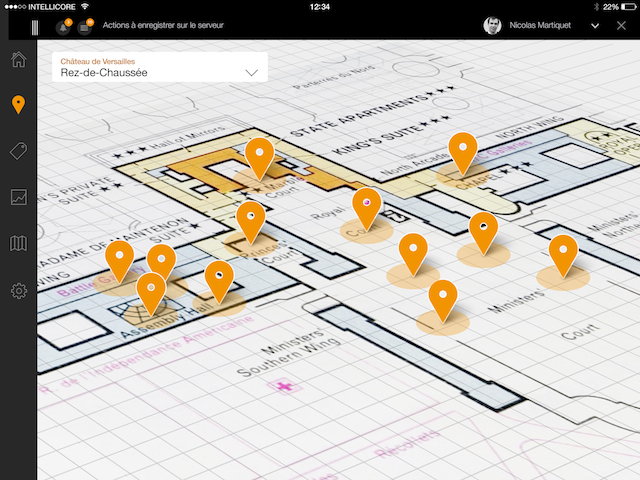Open the folded map sidebar icon
Image resolution: width=640 pixels, height=480 pixels.
18,244
